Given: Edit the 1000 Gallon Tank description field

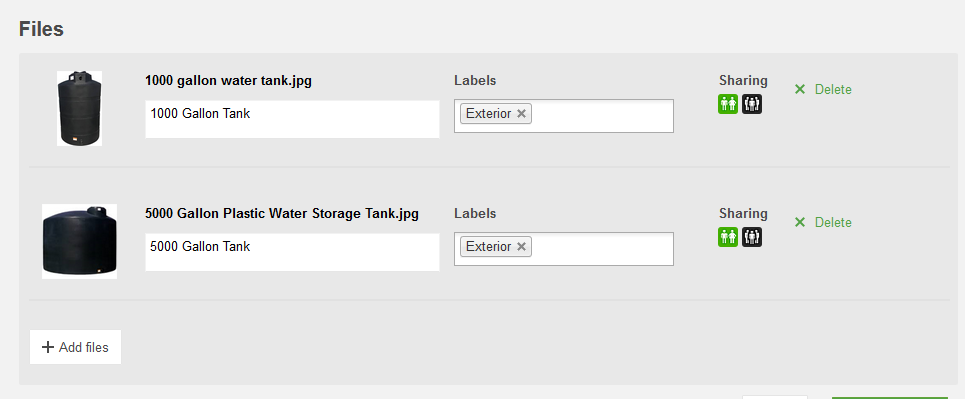Looking at the screenshot, I should tap(292, 119).
